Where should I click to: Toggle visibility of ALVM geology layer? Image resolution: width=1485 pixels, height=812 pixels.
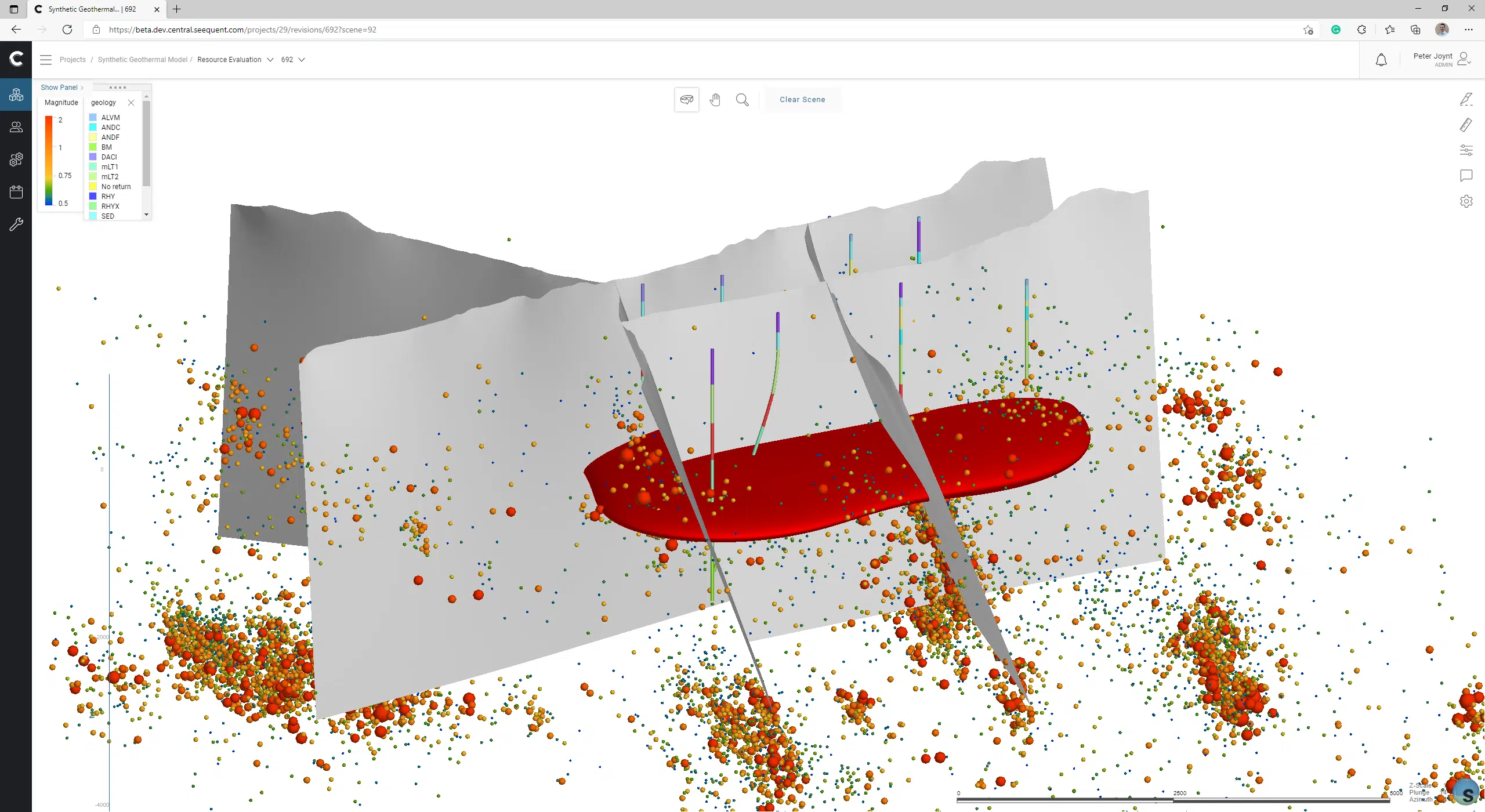coord(93,117)
